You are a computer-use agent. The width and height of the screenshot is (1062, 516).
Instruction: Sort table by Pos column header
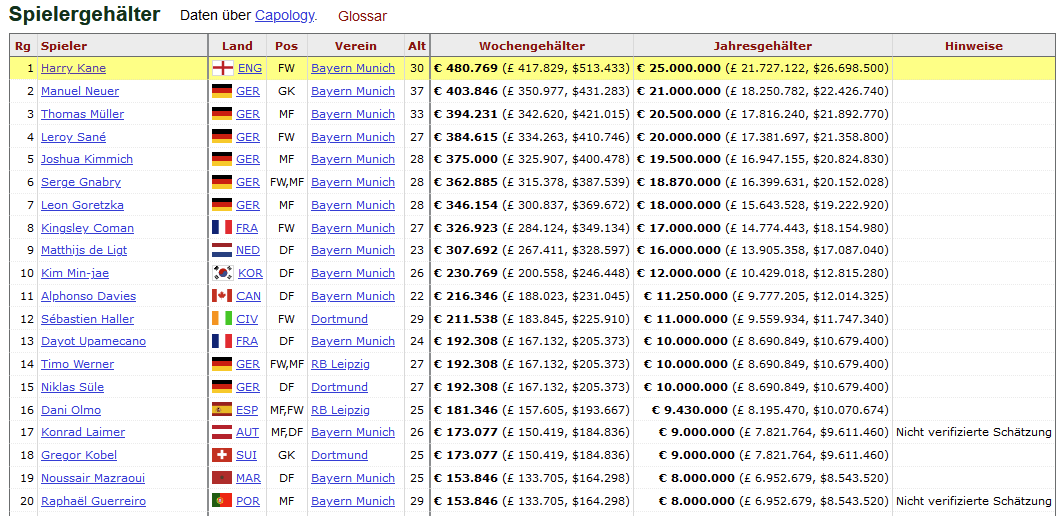click(x=286, y=46)
